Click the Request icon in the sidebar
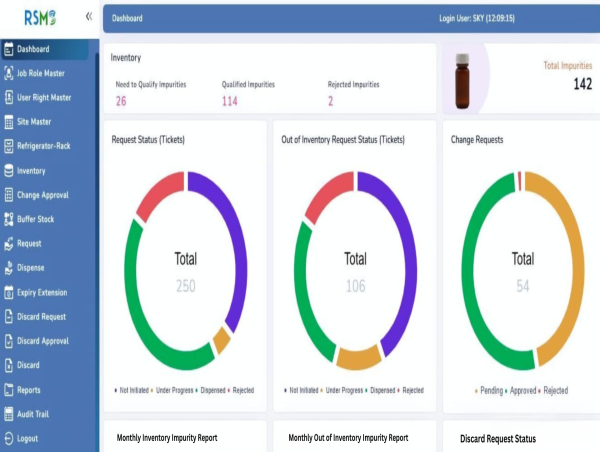Viewport: 600px width, 452px height. [8, 244]
